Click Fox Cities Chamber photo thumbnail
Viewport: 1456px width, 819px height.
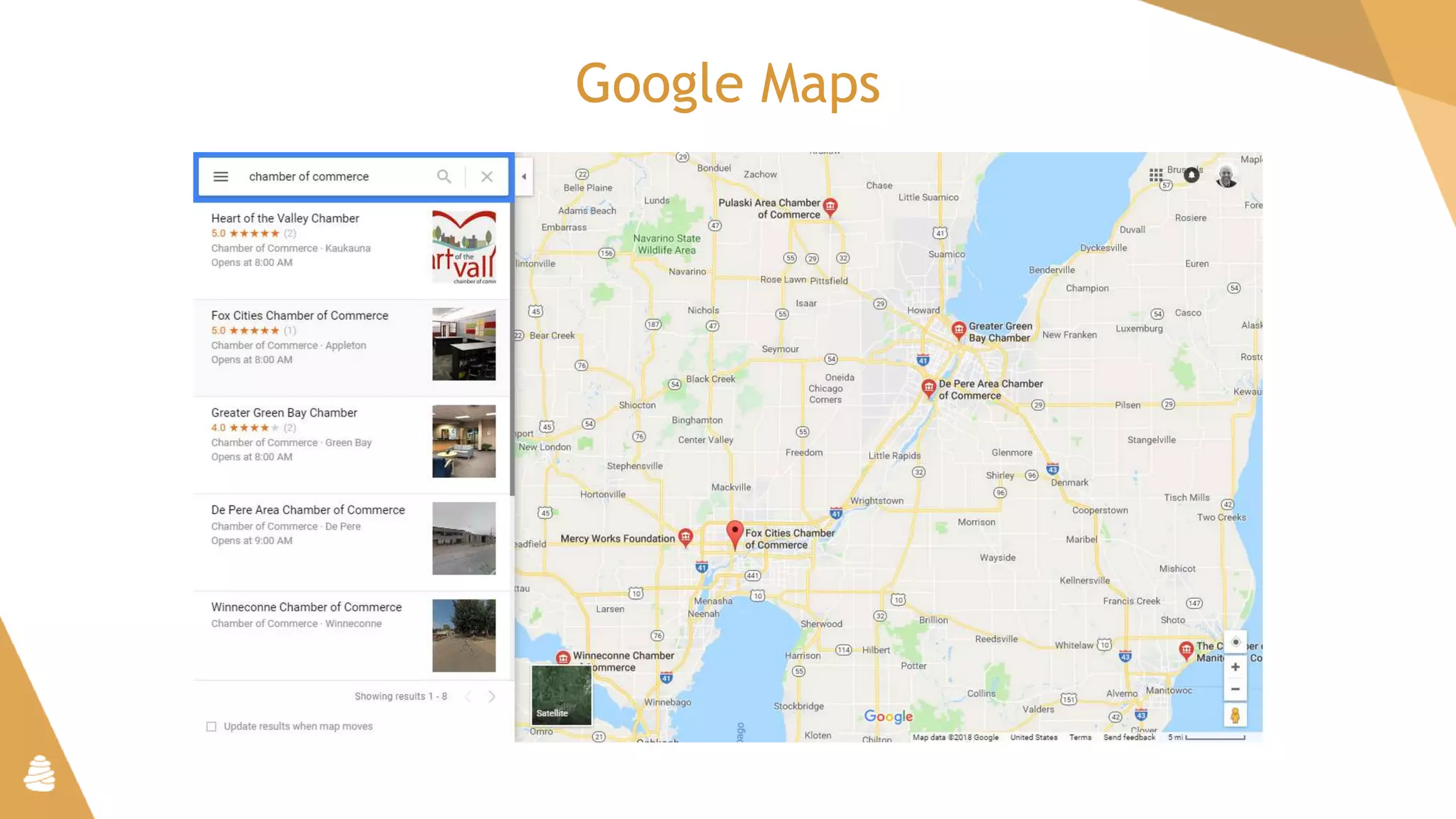point(464,344)
